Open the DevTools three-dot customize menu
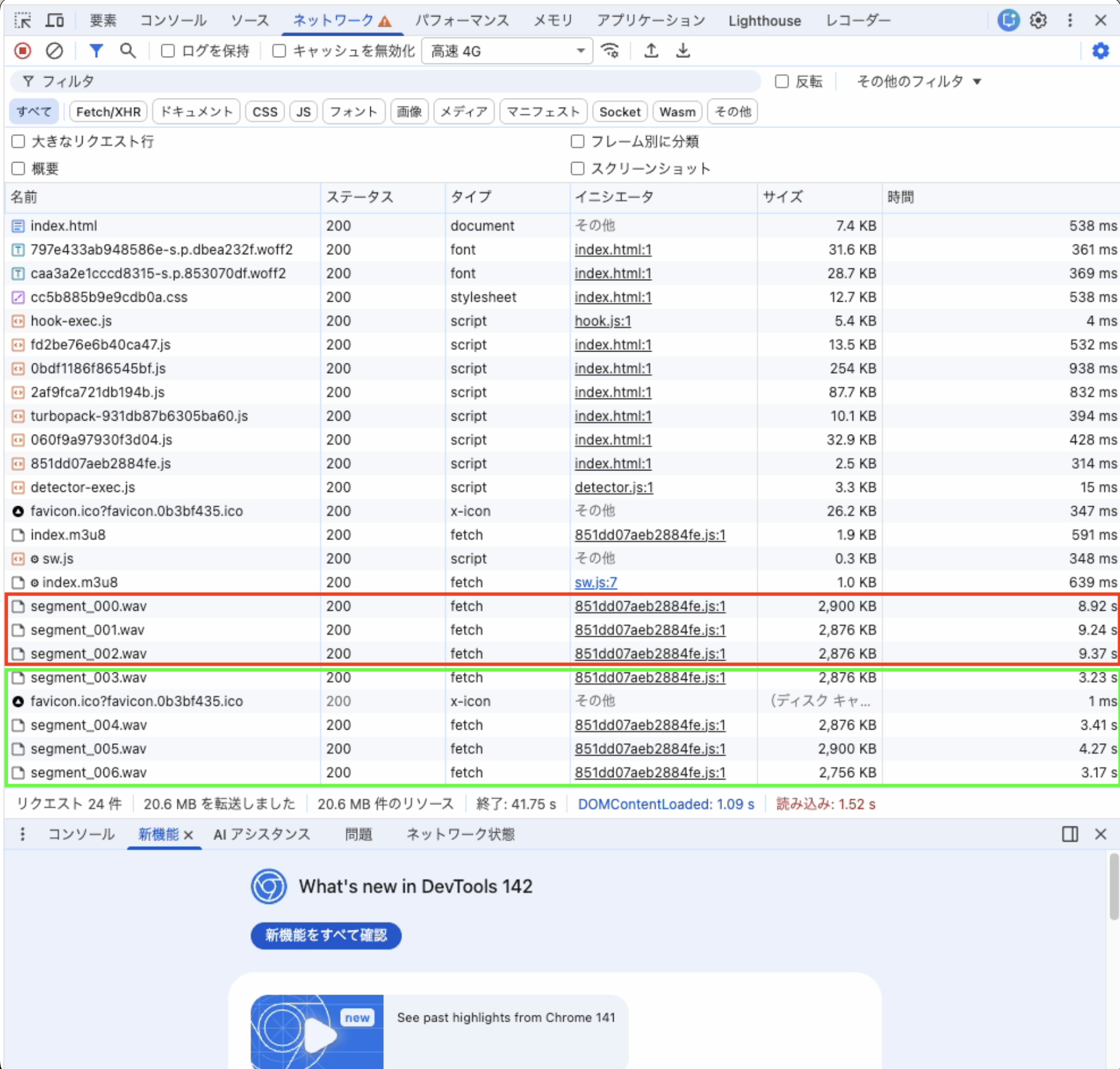This screenshot has height=1069, width=1120. tap(1070, 20)
